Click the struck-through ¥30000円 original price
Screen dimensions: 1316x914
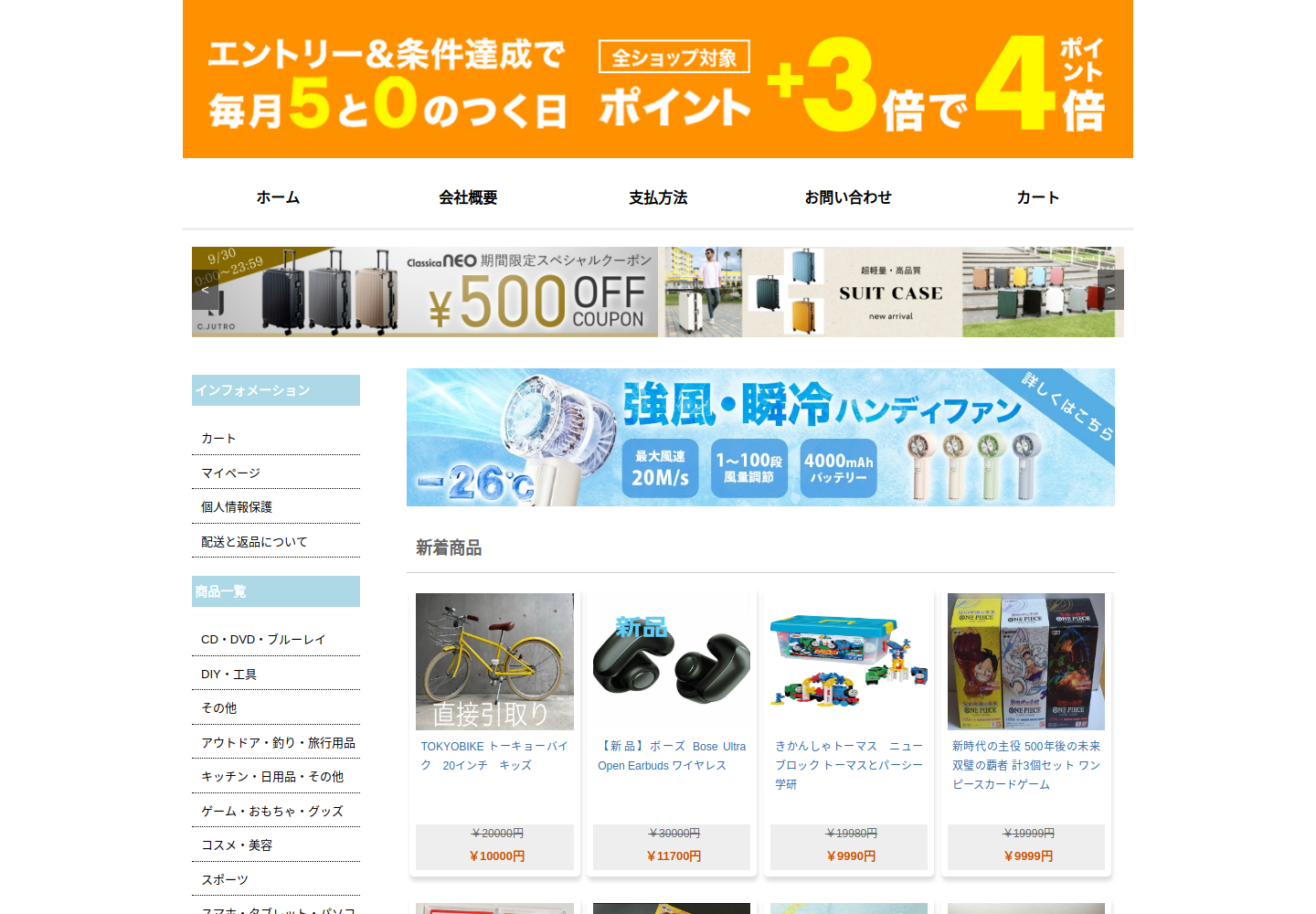pos(674,834)
